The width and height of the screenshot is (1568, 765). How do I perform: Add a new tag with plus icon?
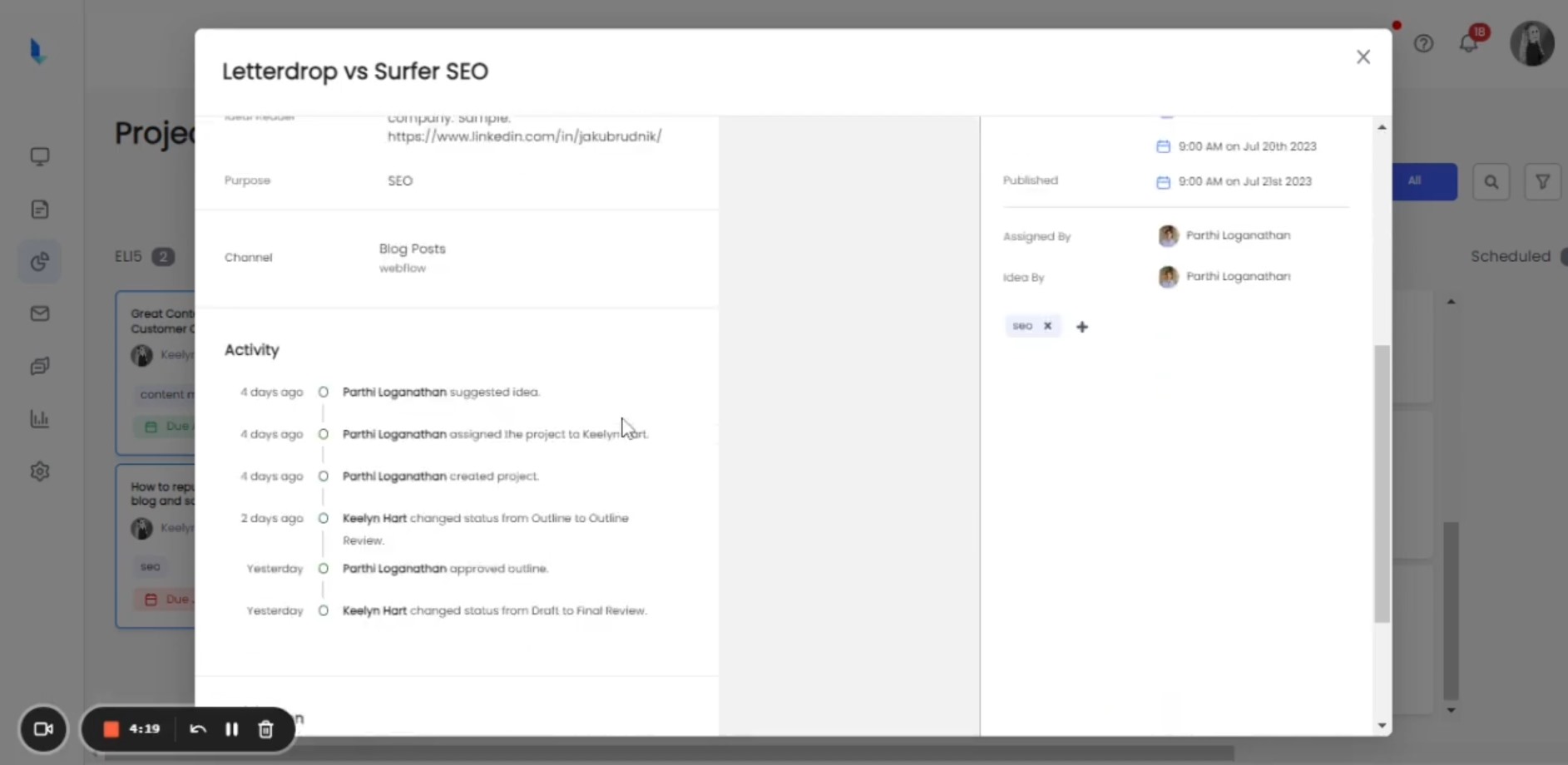point(1082,327)
